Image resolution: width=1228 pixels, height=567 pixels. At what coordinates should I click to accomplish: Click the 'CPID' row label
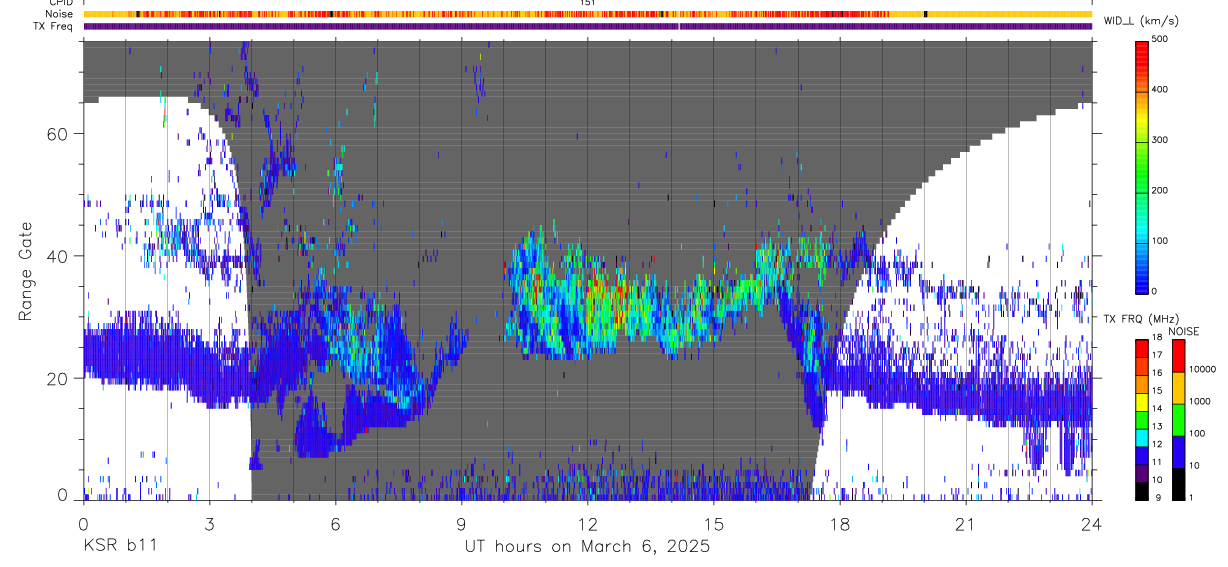click(61, 3)
